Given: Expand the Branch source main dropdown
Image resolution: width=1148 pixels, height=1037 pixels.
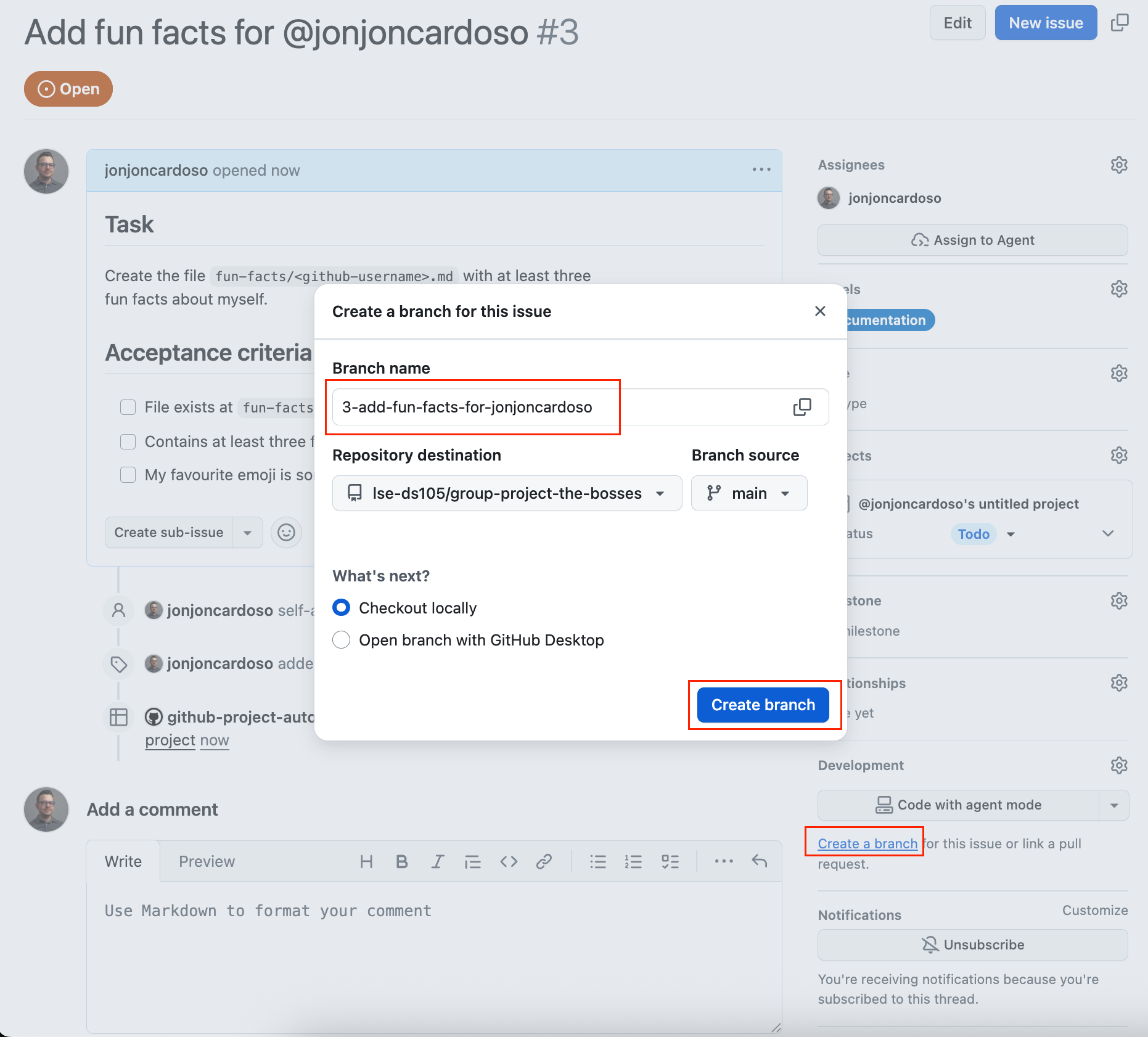Looking at the screenshot, I should (x=748, y=493).
